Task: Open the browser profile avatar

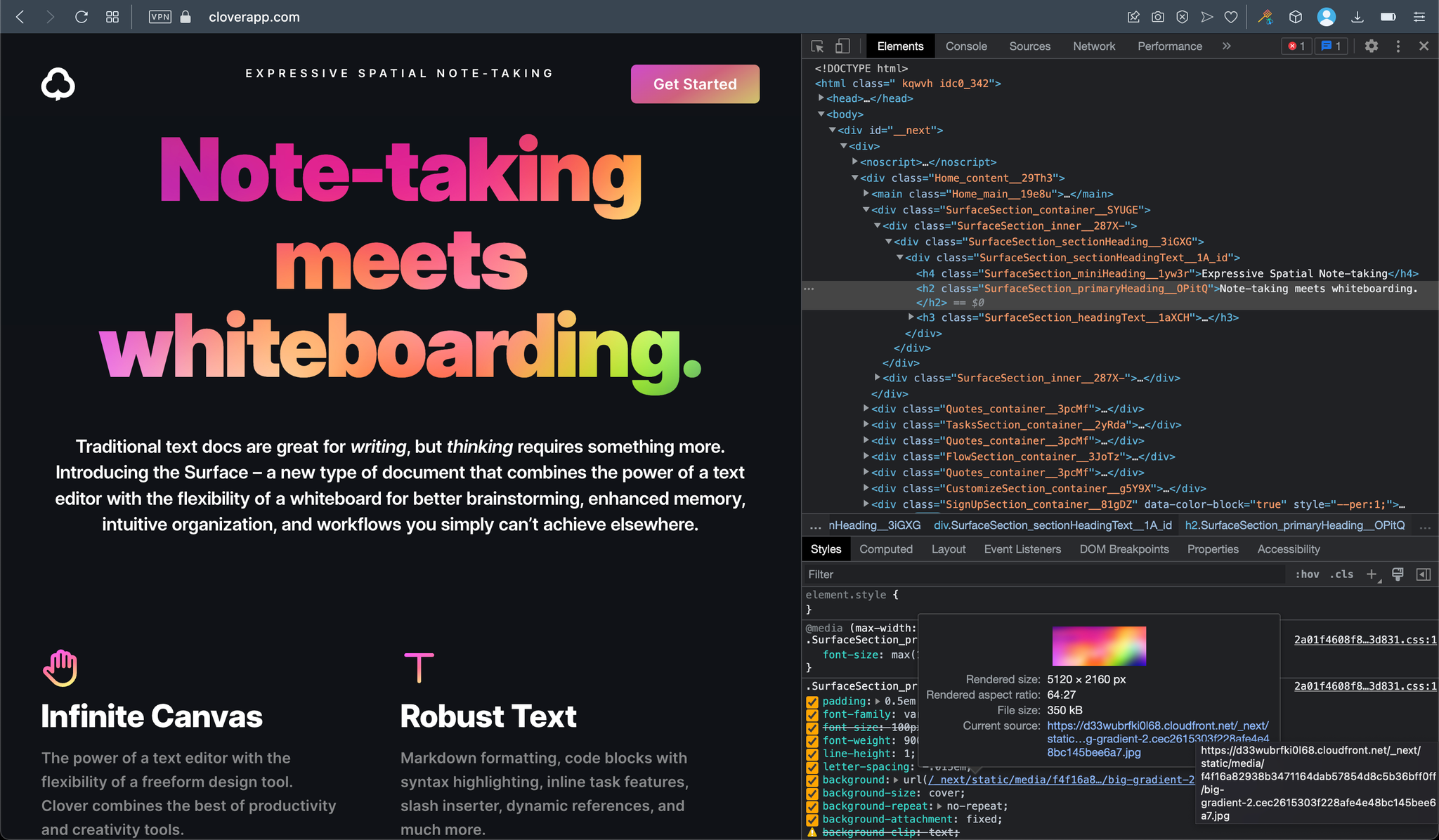Action: [x=1327, y=17]
